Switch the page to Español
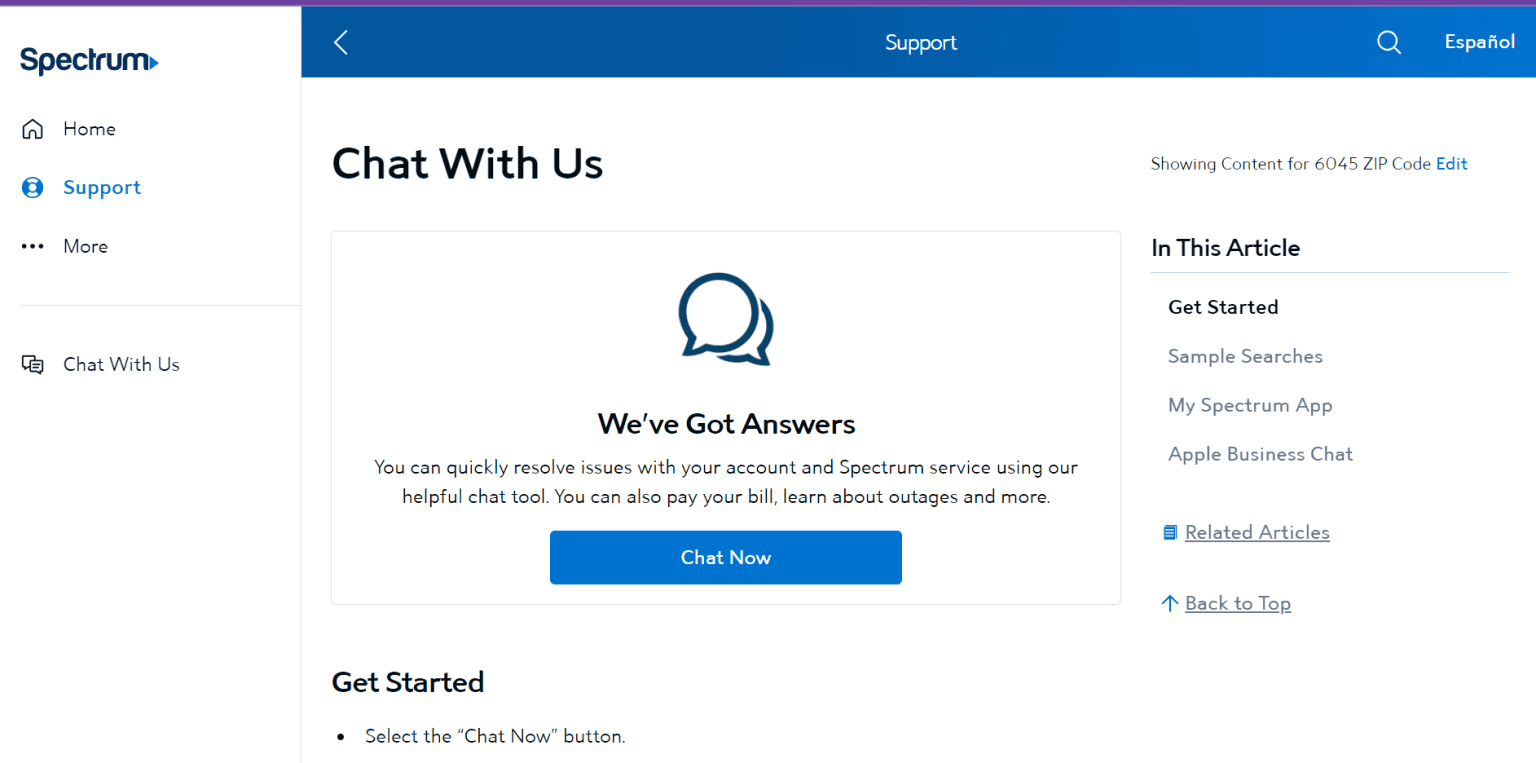This screenshot has height=763, width=1536. (1480, 42)
